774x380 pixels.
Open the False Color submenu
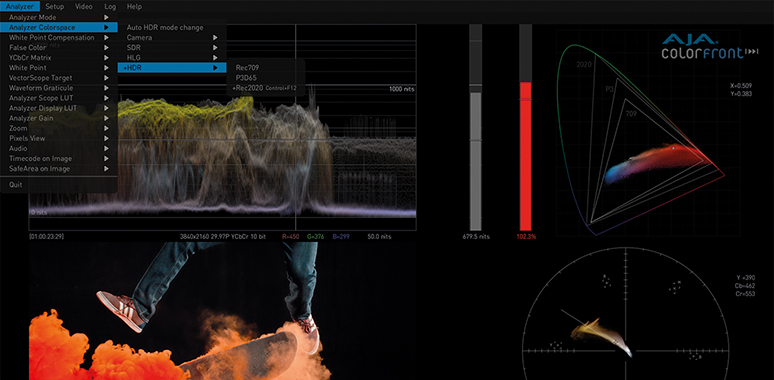click(59, 48)
